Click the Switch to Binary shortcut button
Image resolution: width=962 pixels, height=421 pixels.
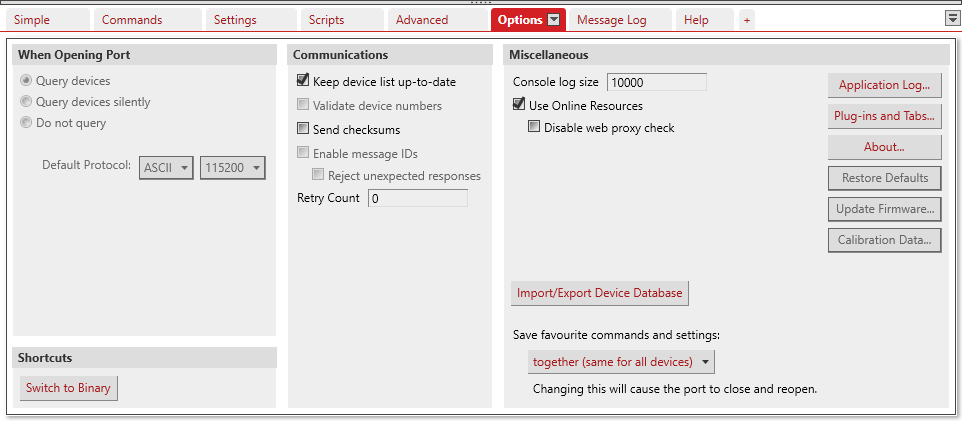pyautogui.click(x=68, y=388)
